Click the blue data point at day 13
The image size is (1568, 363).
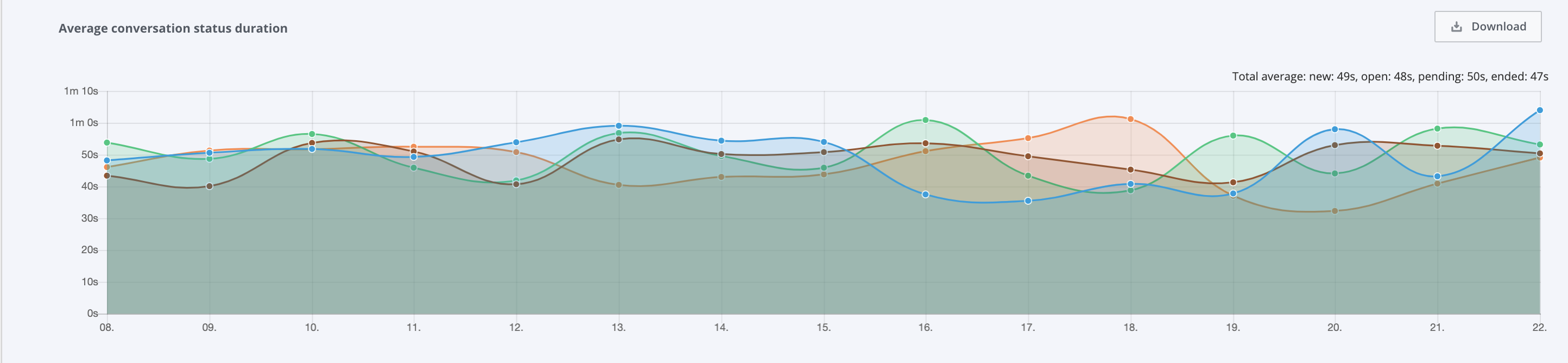(618, 126)
